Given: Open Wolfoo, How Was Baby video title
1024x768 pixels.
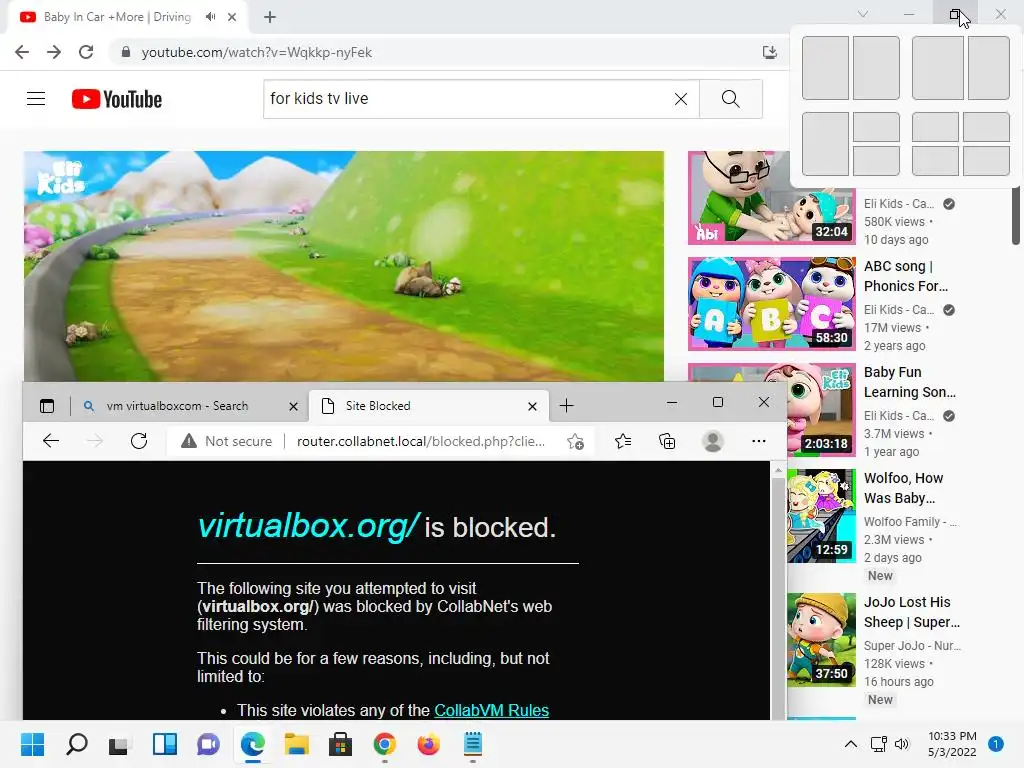Looking at the screenshot, I should click(x=903, y=488).
